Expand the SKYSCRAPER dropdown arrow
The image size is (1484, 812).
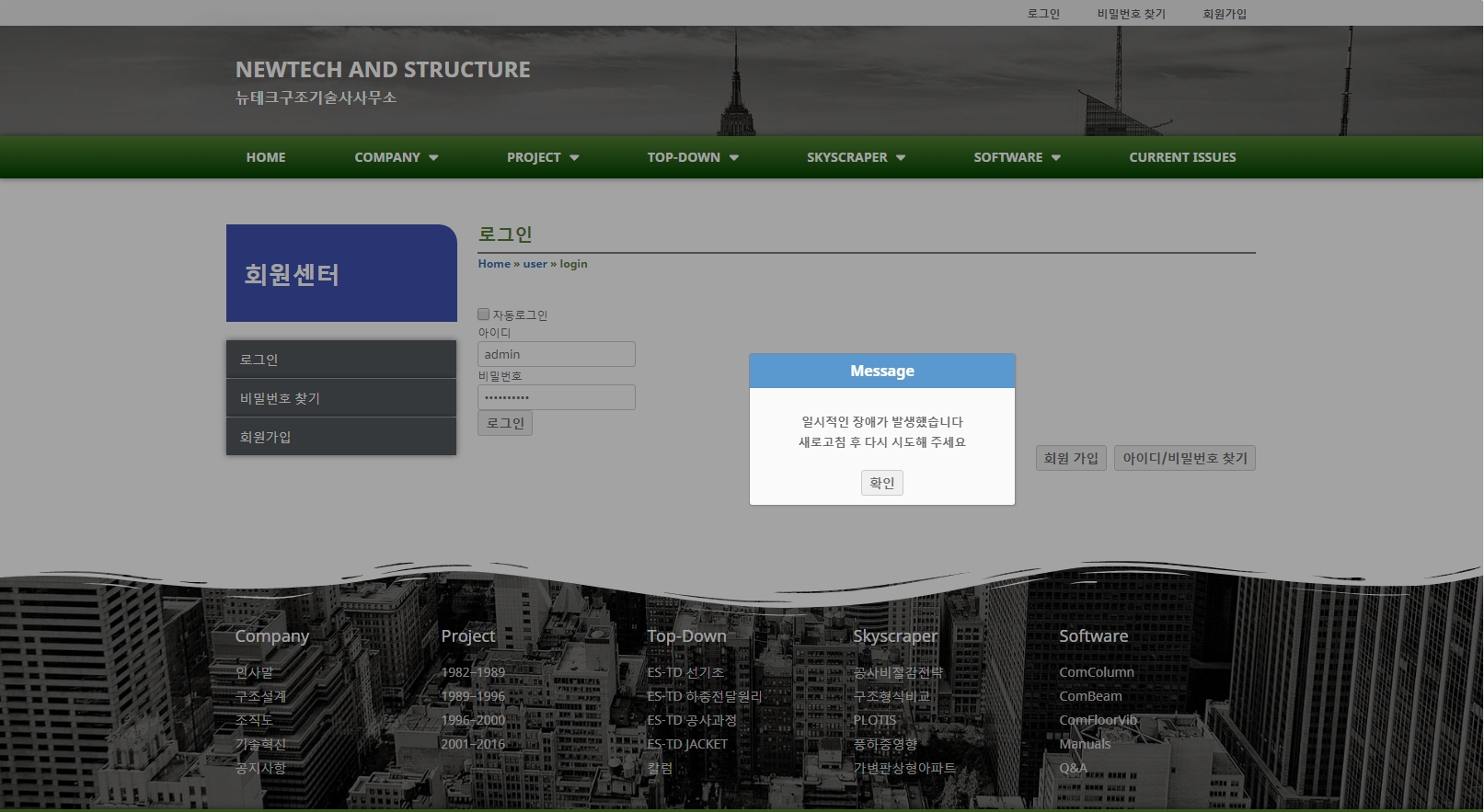click(901, 158)
